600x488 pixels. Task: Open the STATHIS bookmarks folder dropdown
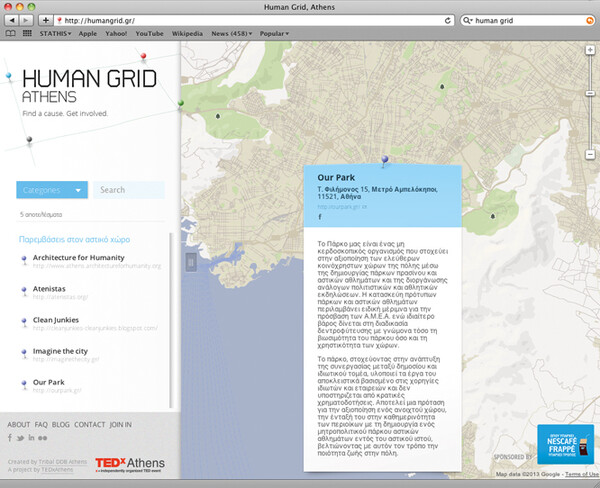(56, 33)
